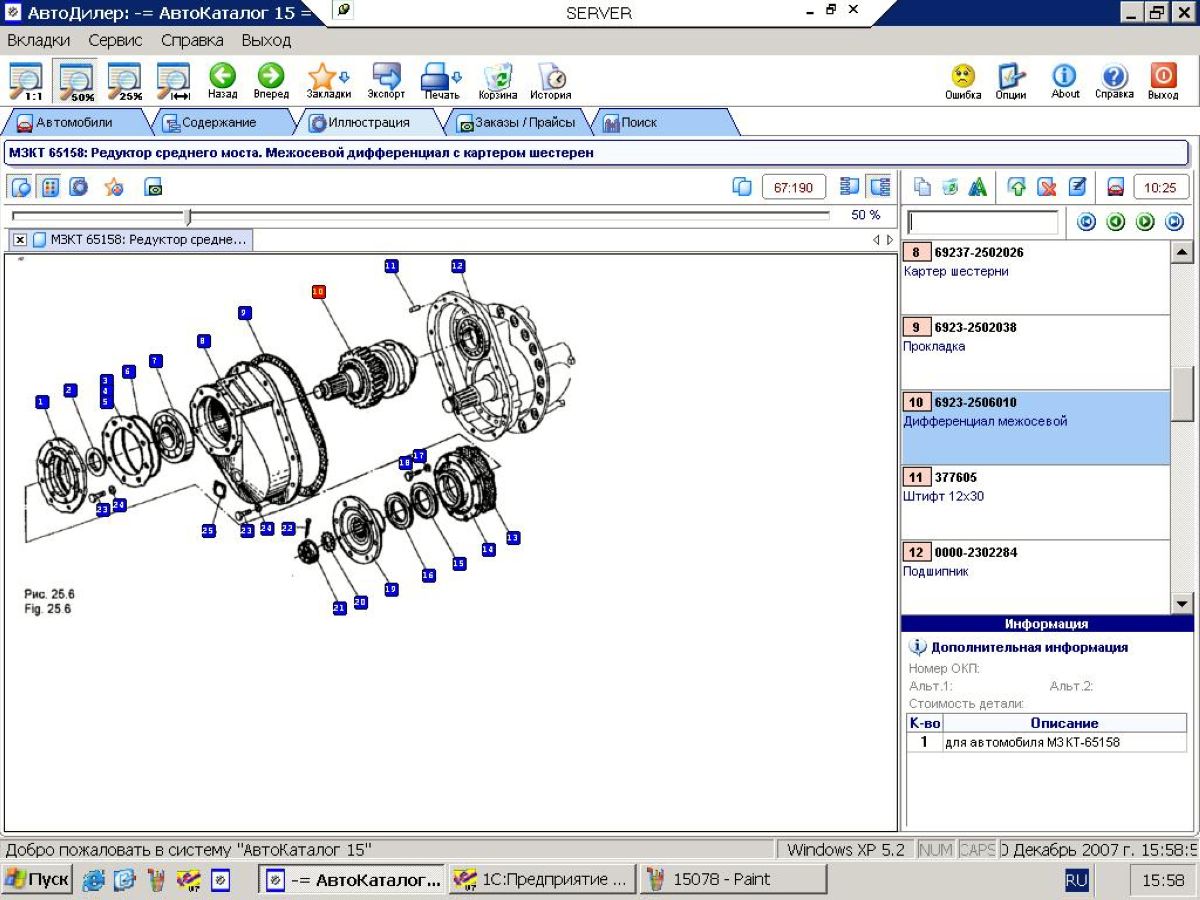Fit illustration to width zoom icon
1200x900 pixels.
174,81
